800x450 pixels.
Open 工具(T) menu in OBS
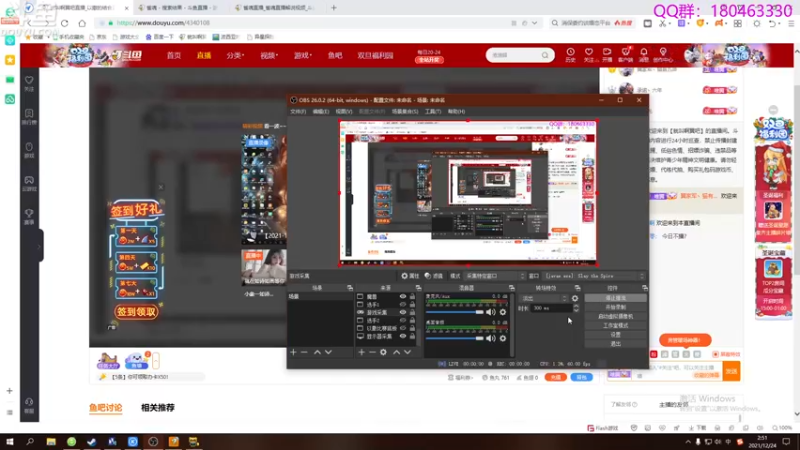click(433, 111)
